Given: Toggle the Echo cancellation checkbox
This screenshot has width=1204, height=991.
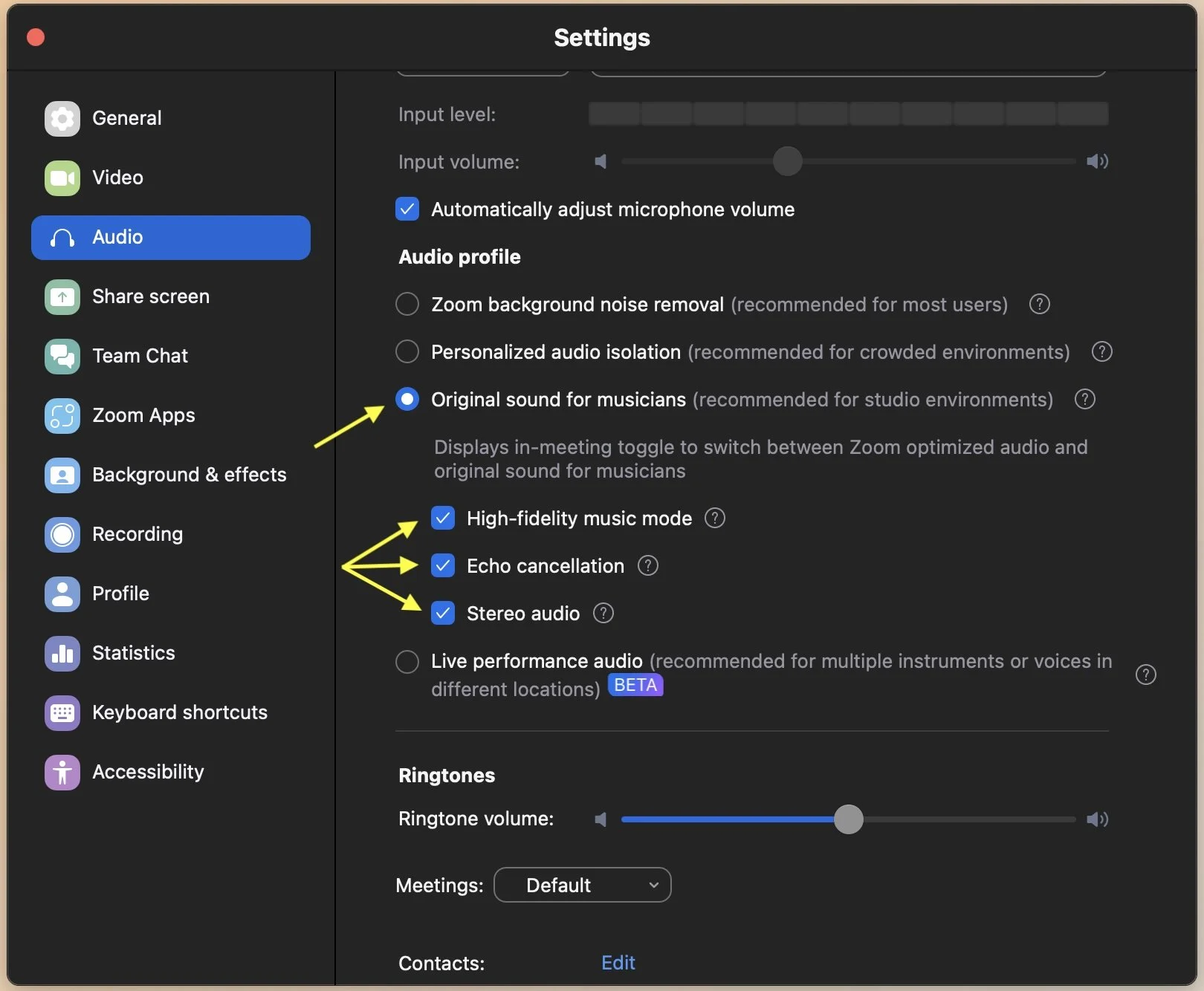Looking at the screenshot, I should [443, 565].
